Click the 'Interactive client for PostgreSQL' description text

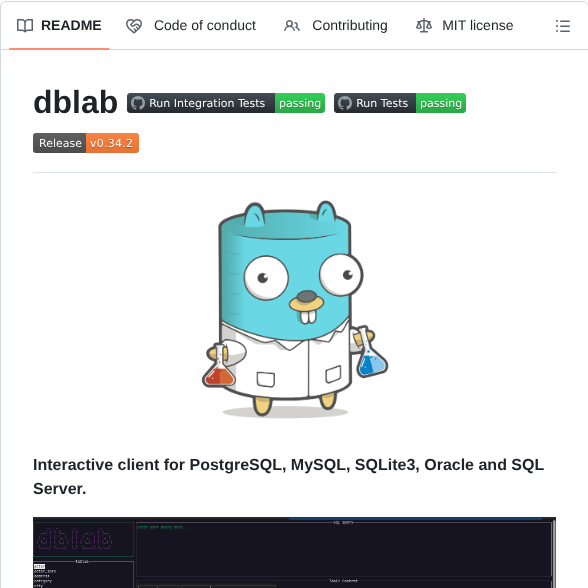tap(288, 477)
